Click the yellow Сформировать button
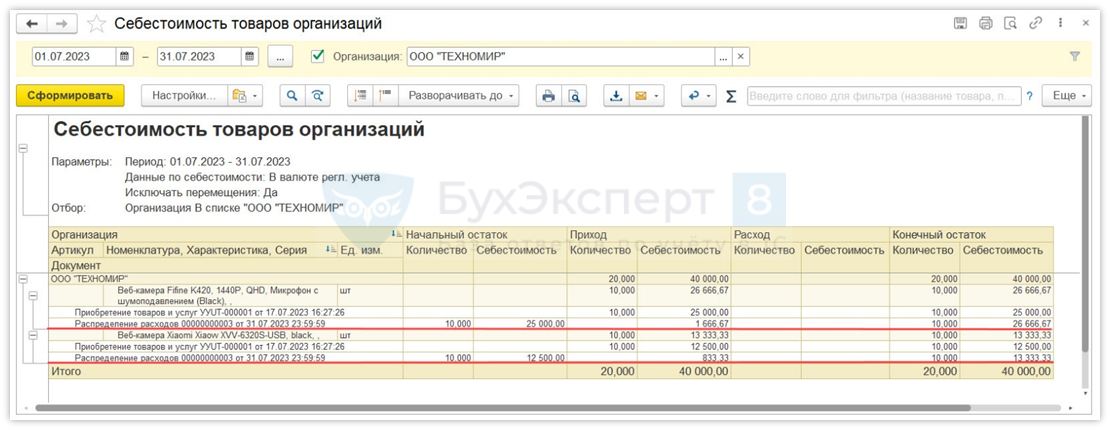 (70, 96)
